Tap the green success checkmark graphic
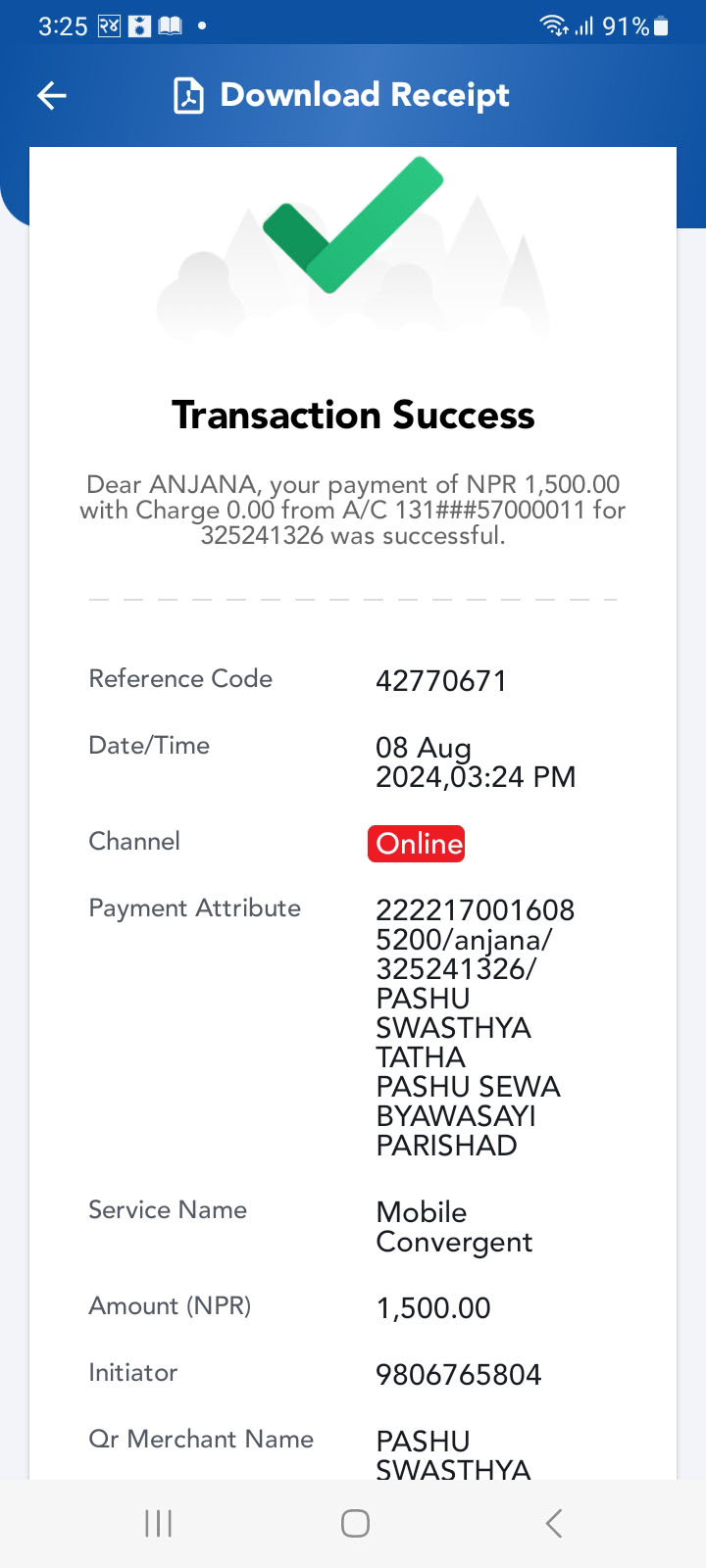This screenshot has height=1568, width=706. click(354, 224)
